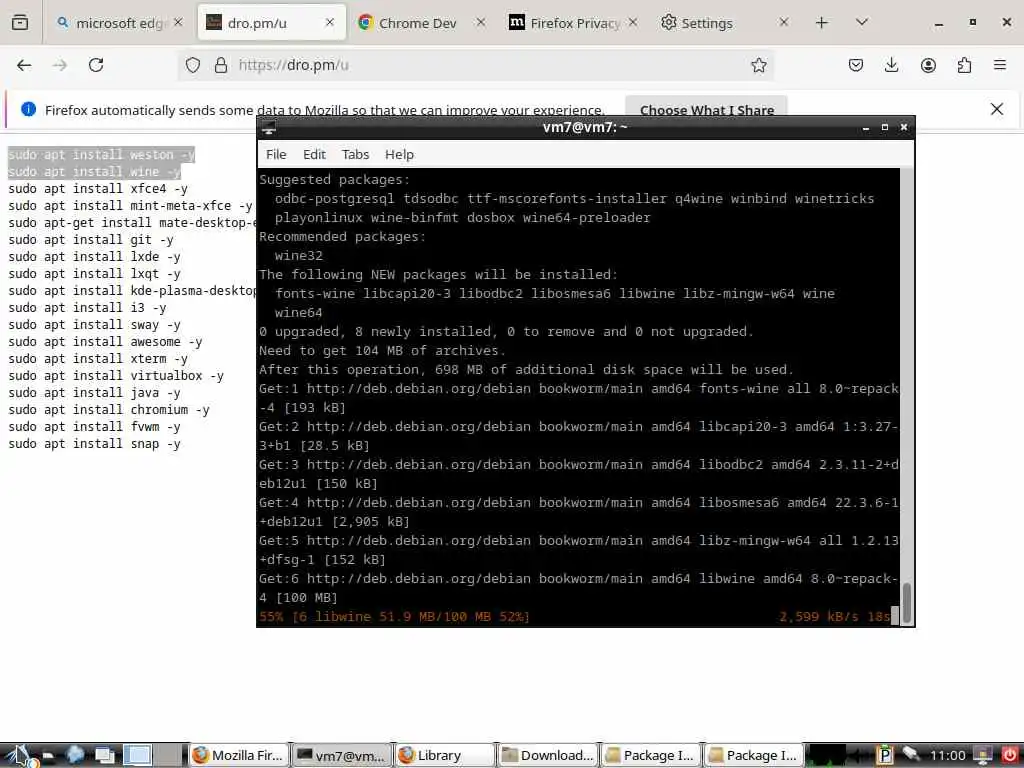1024x768 pixels.
Task: Open the terminal Help menu
Action: point(399,154)
